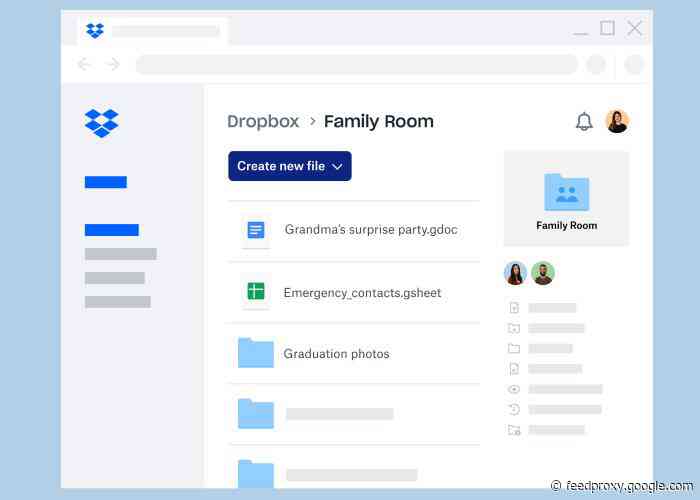Open the notifications bell
The height and width of the screenshot is (500, 700).
(x=584, y=121)
